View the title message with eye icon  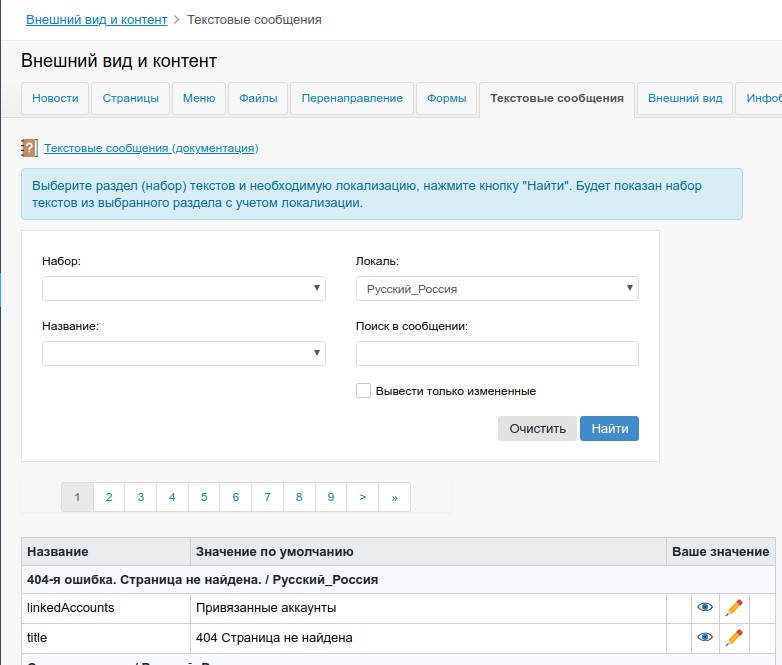[x=705, y=637]
